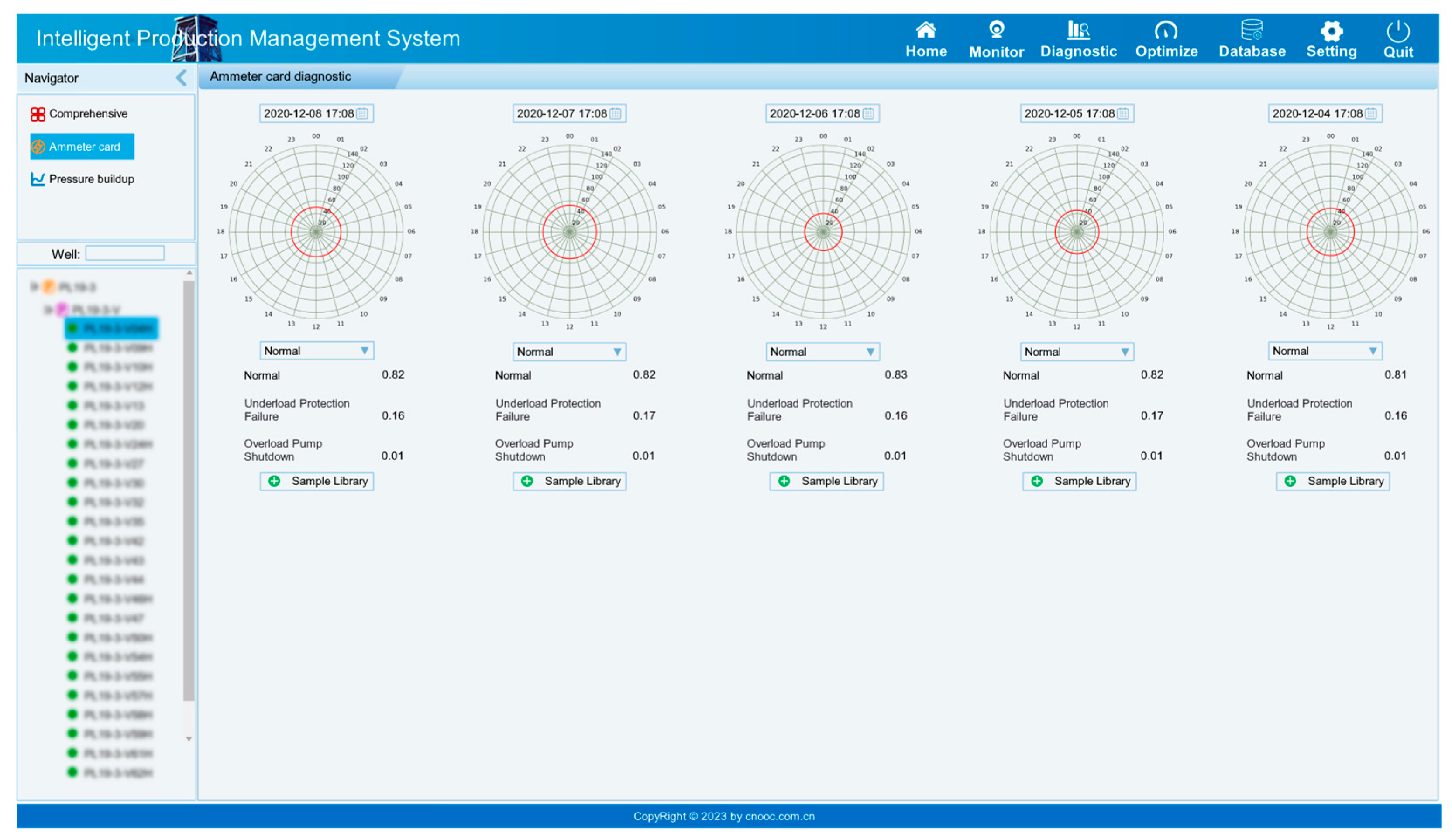Image resolution: width=1452 pixels, height=840 pixels.
Task: Select the highlighted well in the tree
Action: click(111, 329)
